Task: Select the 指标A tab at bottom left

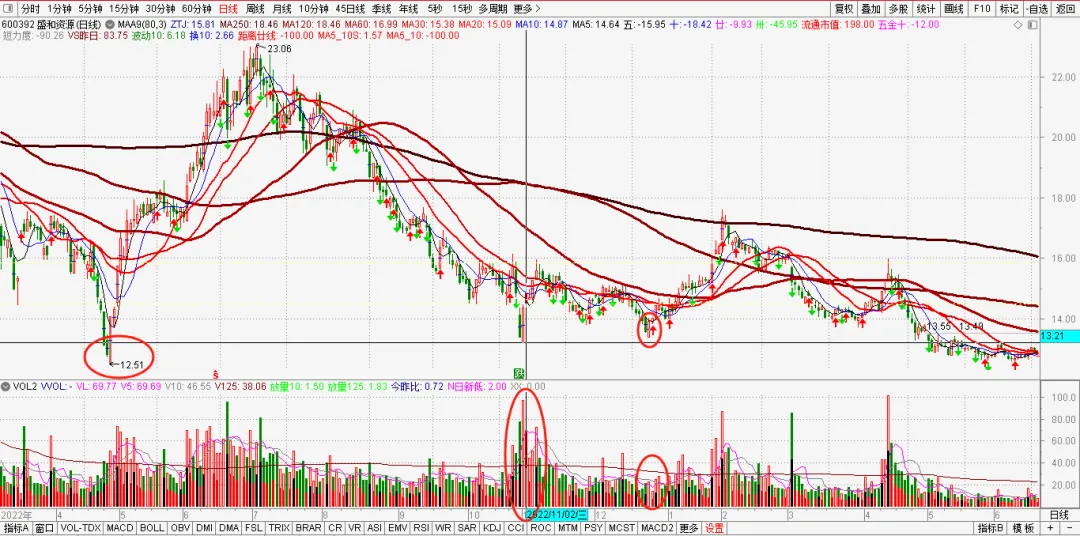Action: point(15,528)
